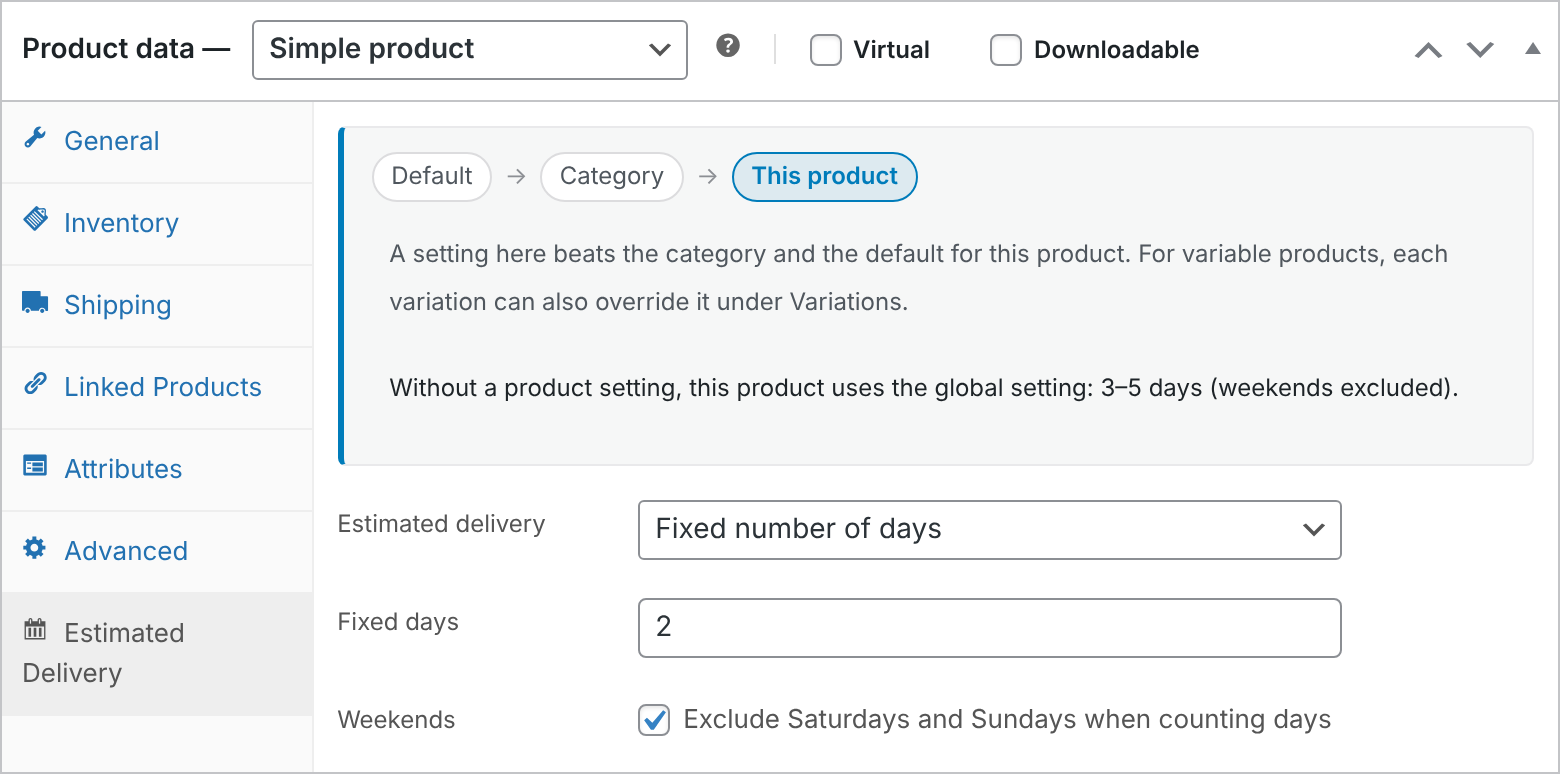Switch to the Inventory tab
Viewport: 1560px width, 774px height.
157,223
